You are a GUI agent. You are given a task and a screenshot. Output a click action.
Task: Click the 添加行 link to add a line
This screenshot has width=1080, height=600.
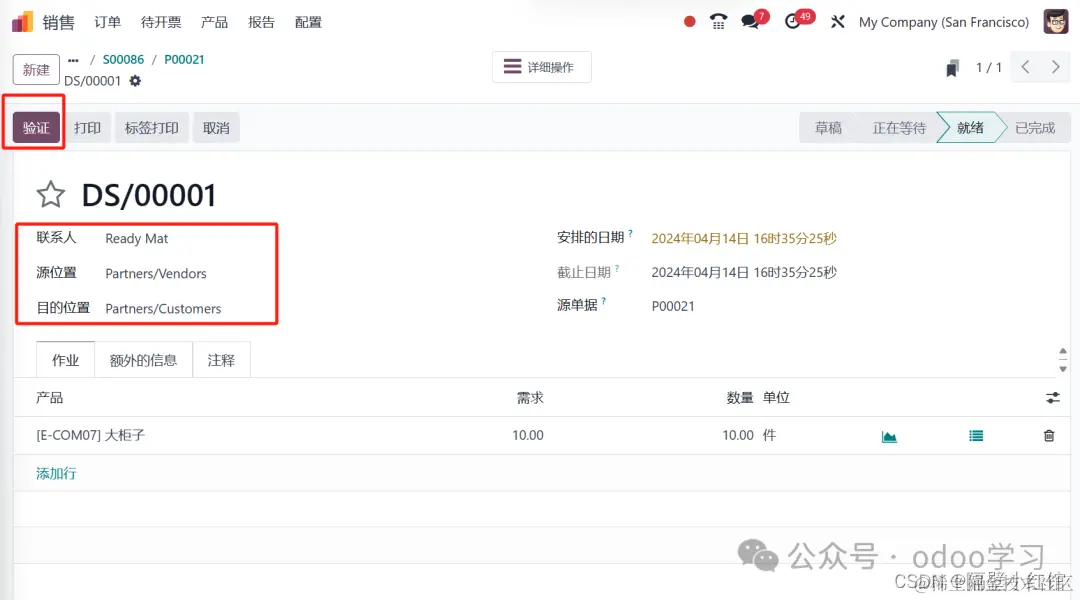(55, 472)
